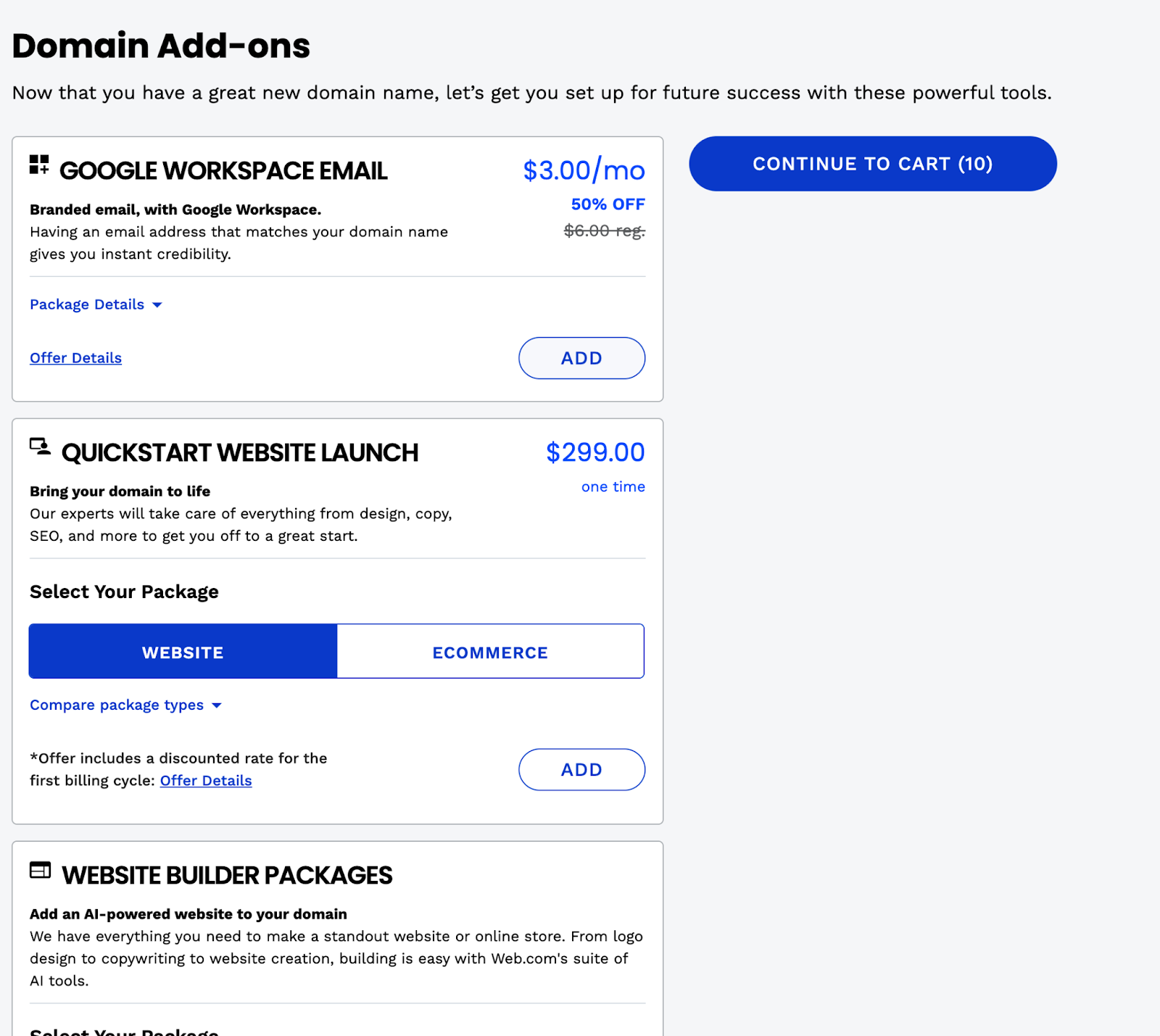The height and width of the screenshot is (1036, 1160).
Task: Click the Domain Add-ons heading
Action: [161, 46]
